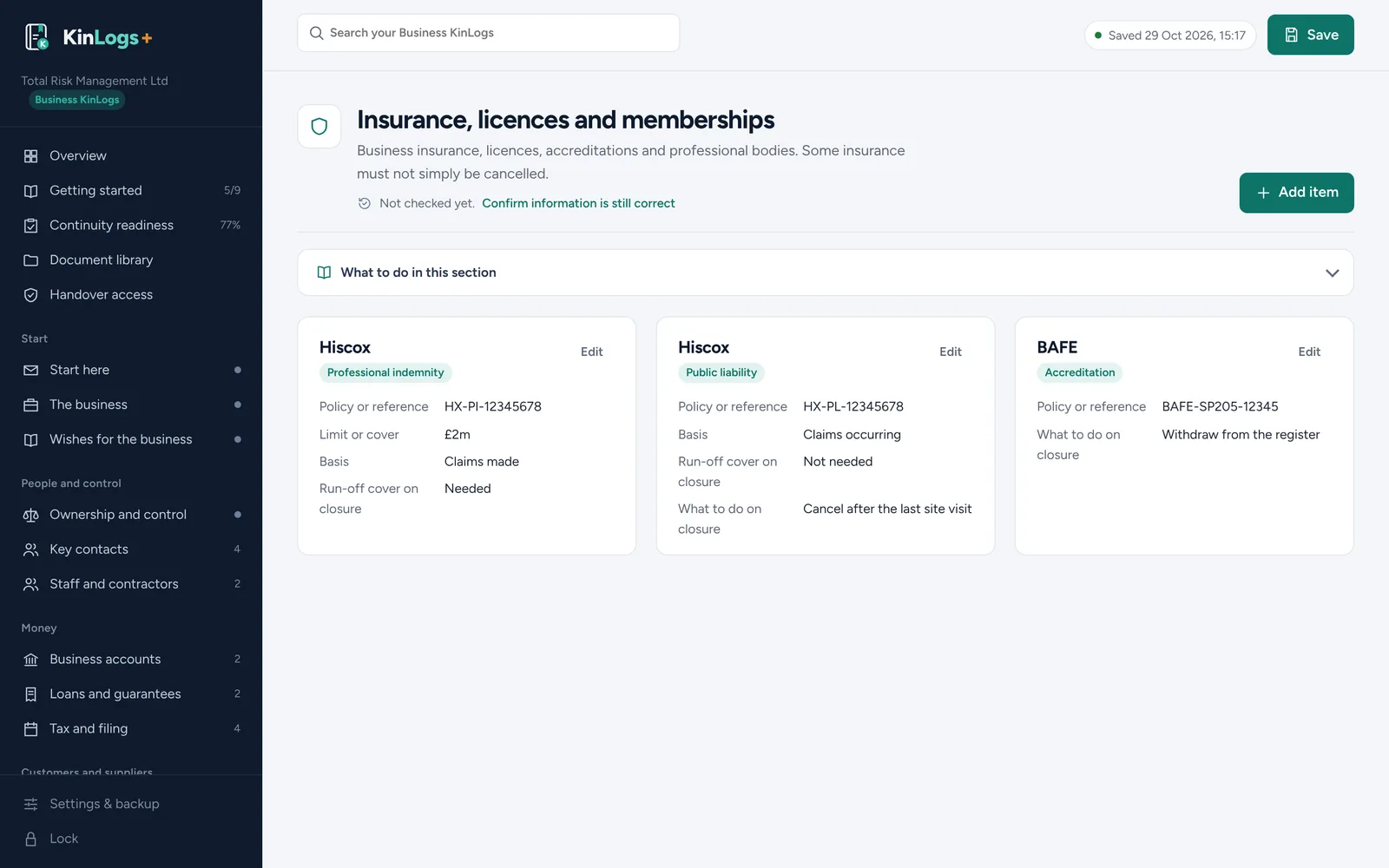The height and width of the screenshot is (868, 1389).
Task: Edit the Hiscox Public liability card
Action: pos(951,352)
